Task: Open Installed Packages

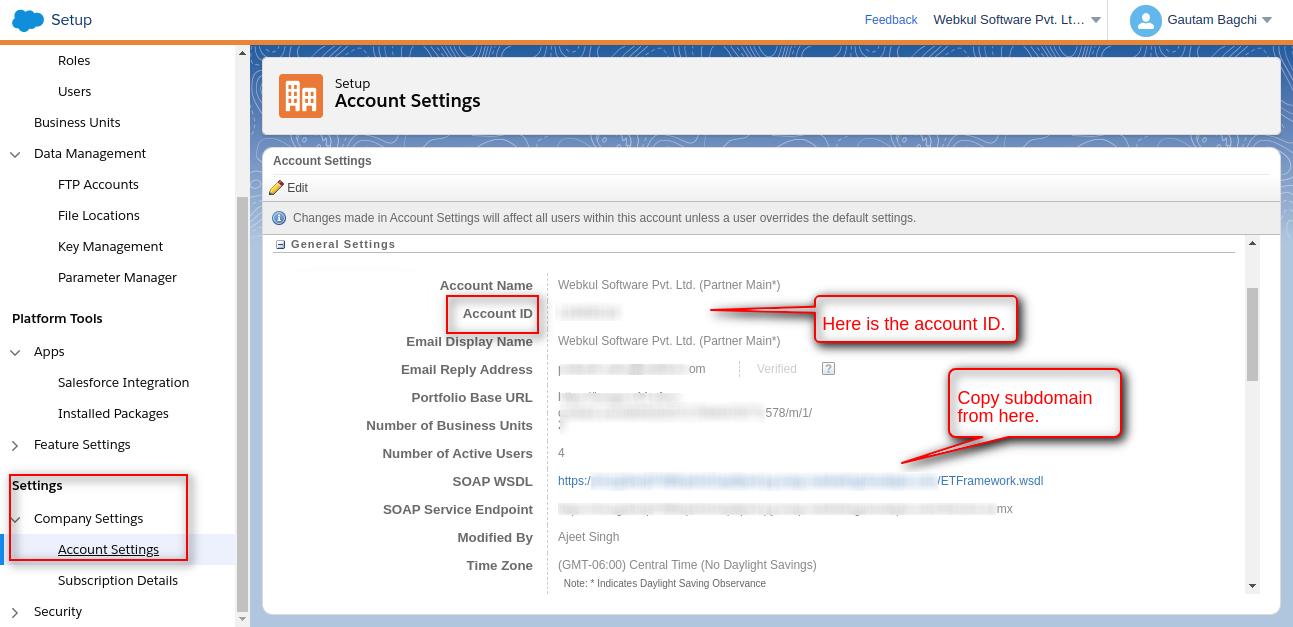Action: tap(113, 413)
